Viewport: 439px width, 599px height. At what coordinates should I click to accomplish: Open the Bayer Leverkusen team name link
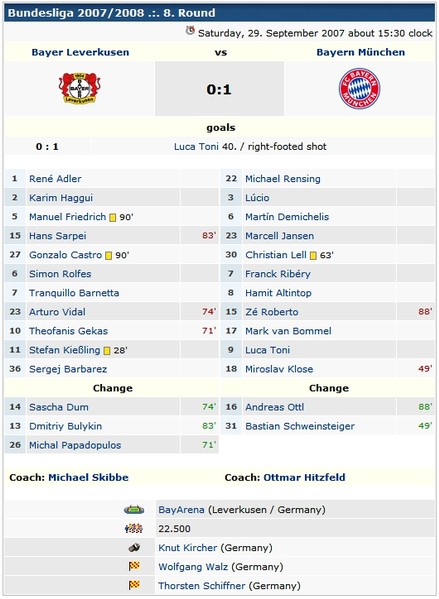pyautogui.click(x=80, y=52)
